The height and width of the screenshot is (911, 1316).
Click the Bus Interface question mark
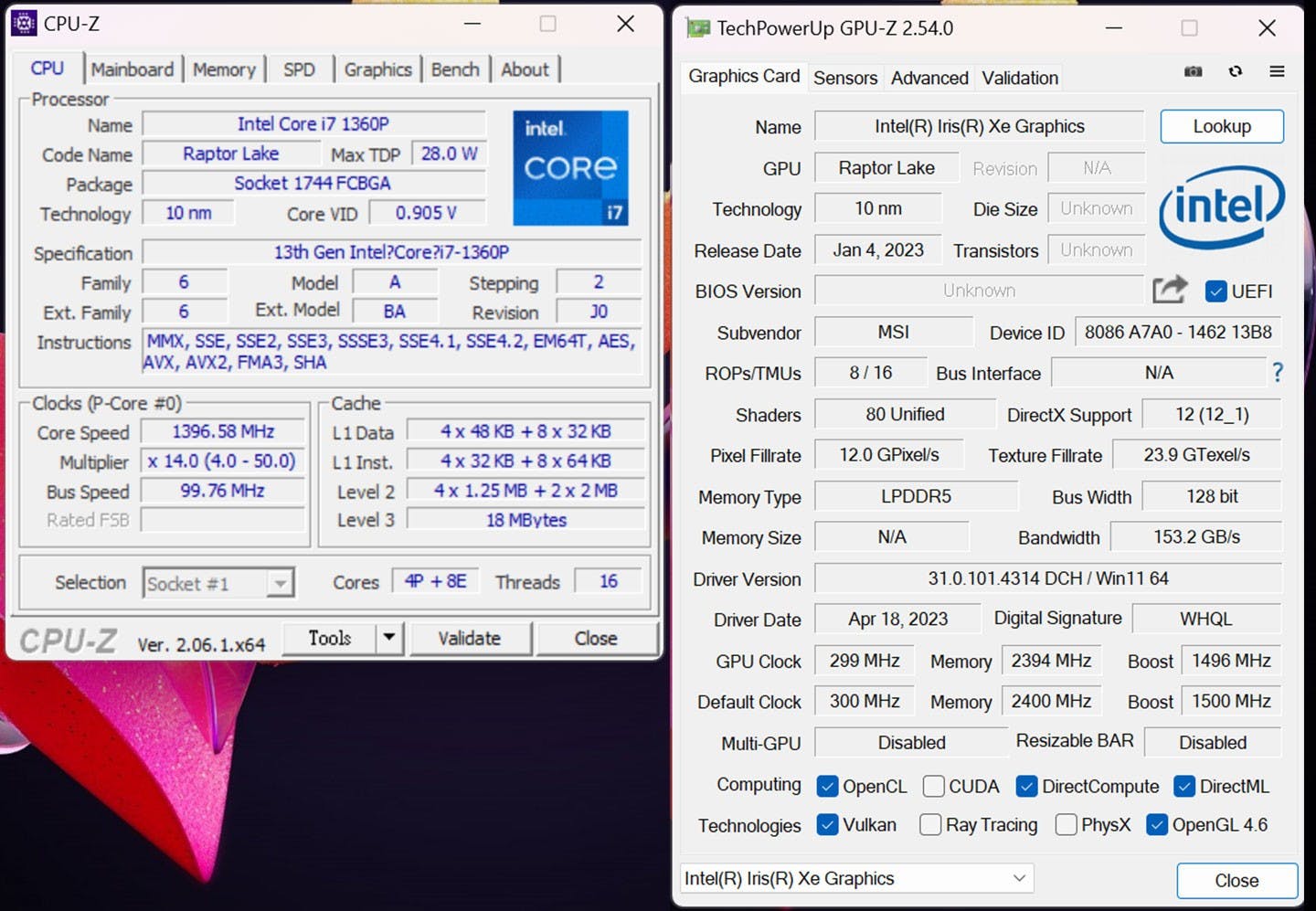coord(1278,372)
